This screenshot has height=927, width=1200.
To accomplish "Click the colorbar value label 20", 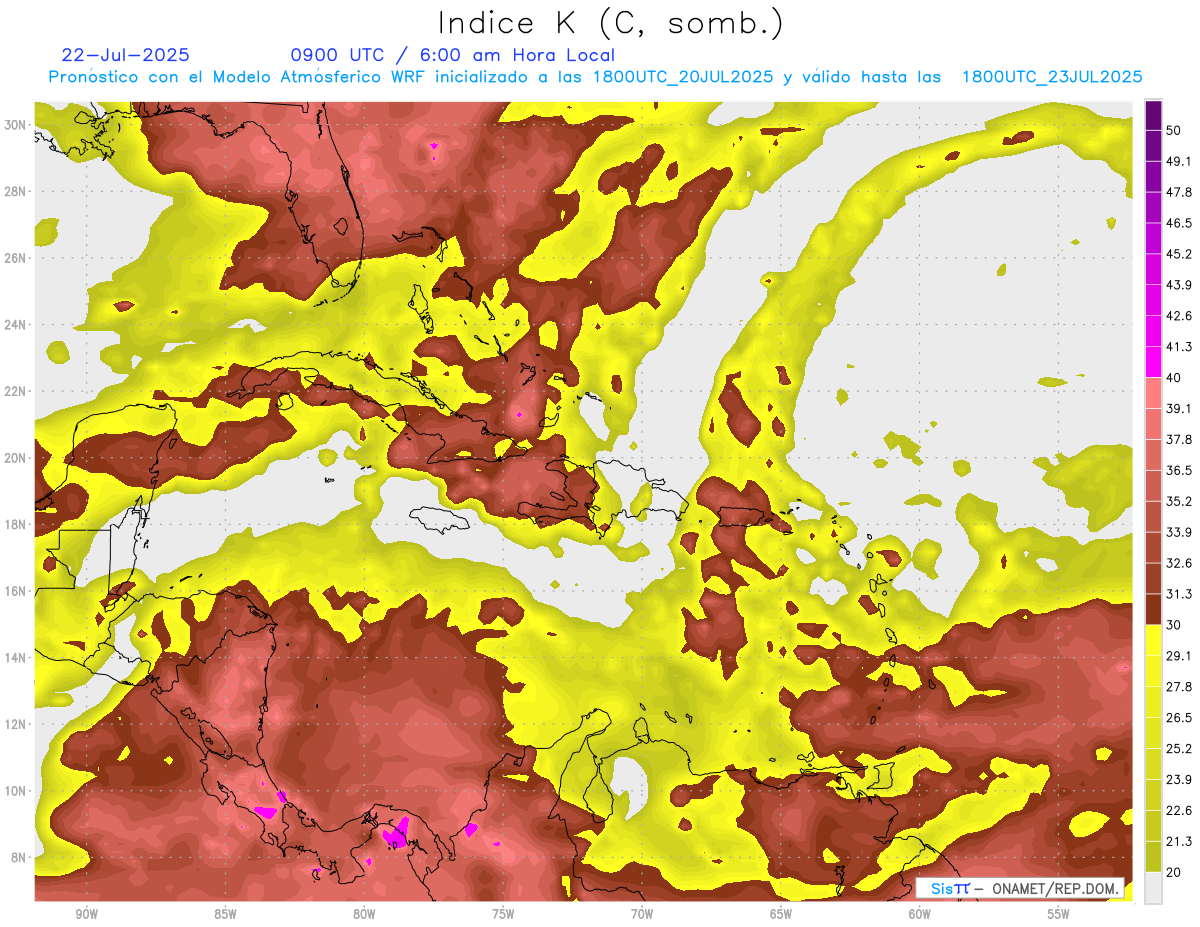I will click(1172, 872).
